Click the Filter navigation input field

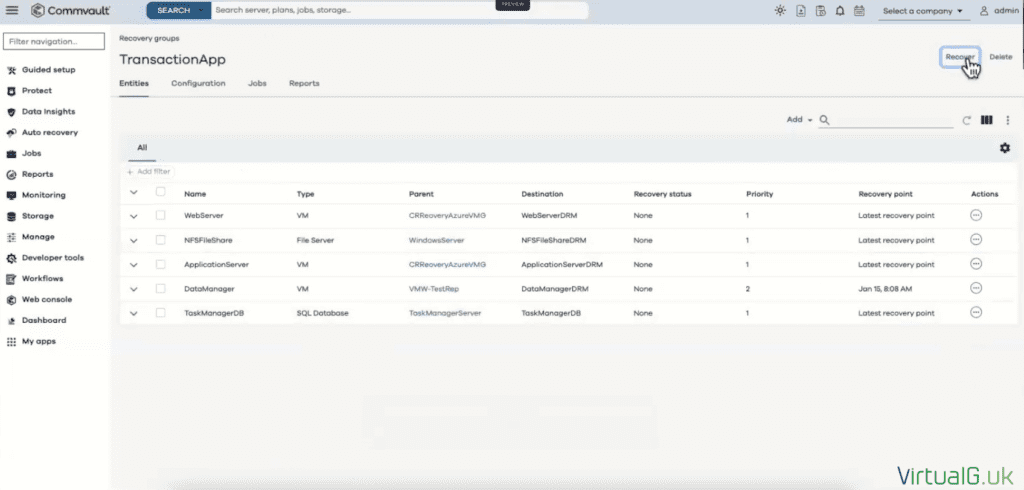pos(54,42)
